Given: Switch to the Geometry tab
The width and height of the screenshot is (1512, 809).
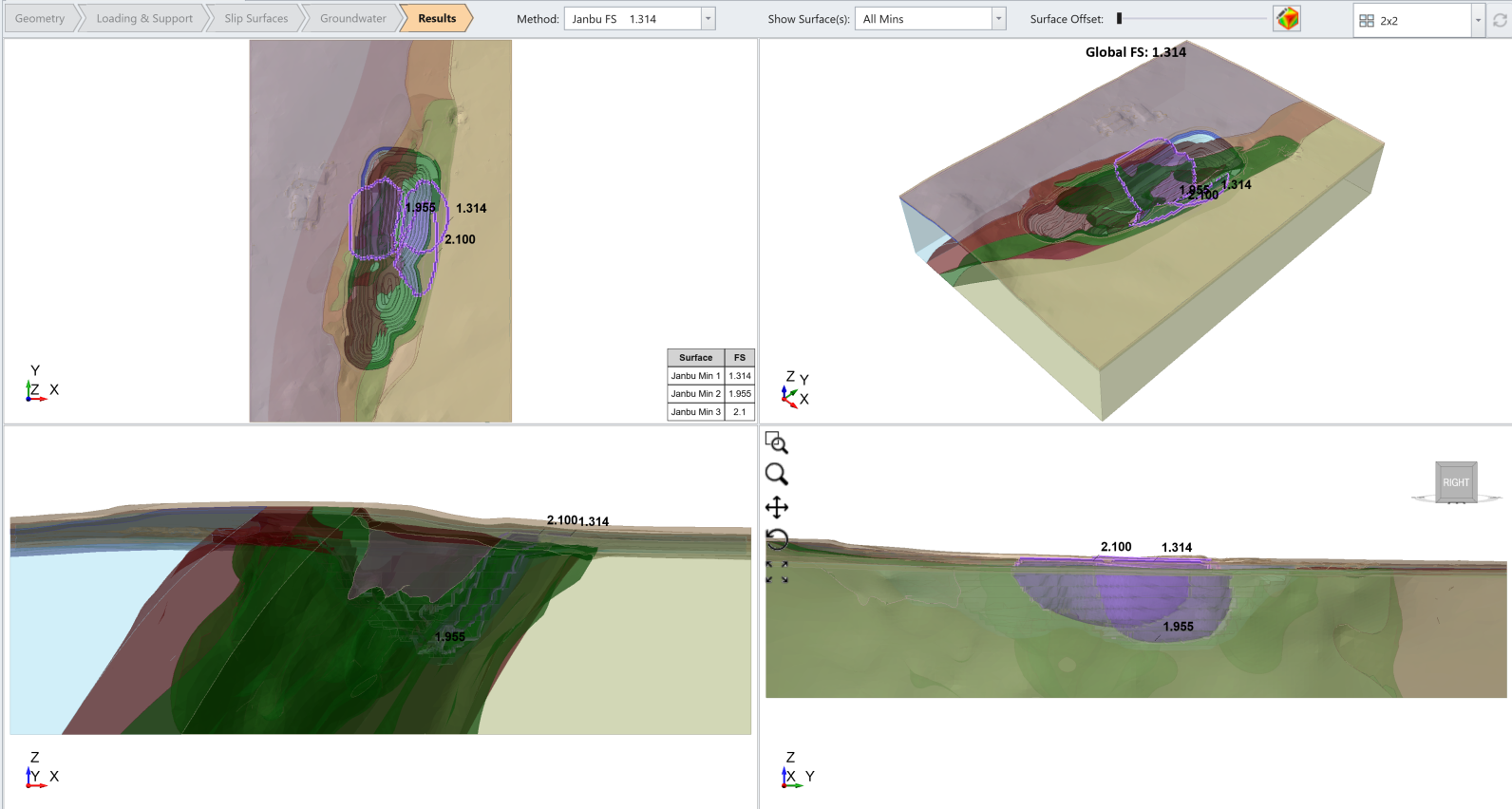Looking at the screenshot, I should [x=40, y=18].
